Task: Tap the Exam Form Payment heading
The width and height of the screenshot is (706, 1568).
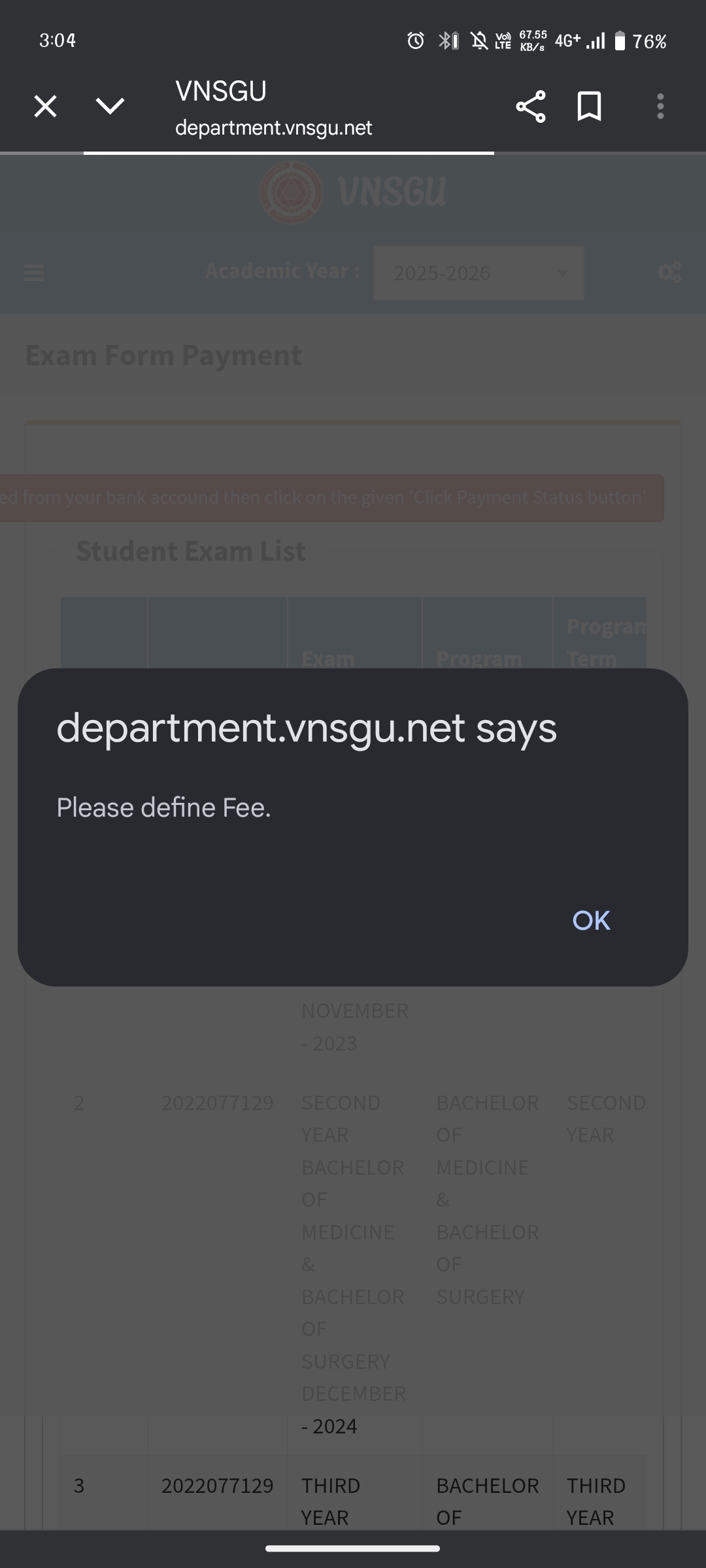Action: 163,355
